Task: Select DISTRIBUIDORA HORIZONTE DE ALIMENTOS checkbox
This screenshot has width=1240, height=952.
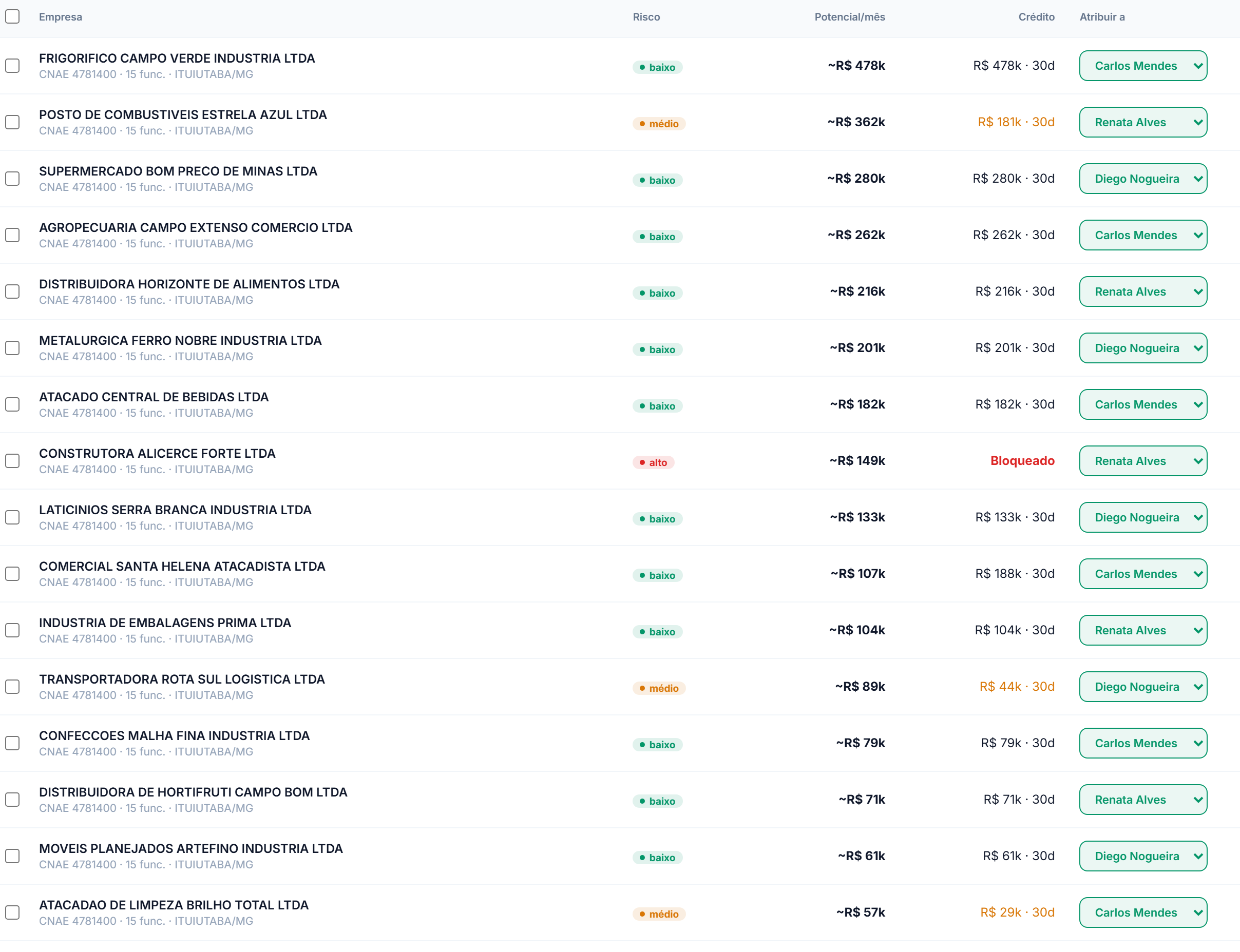Action: coord(12,292)
